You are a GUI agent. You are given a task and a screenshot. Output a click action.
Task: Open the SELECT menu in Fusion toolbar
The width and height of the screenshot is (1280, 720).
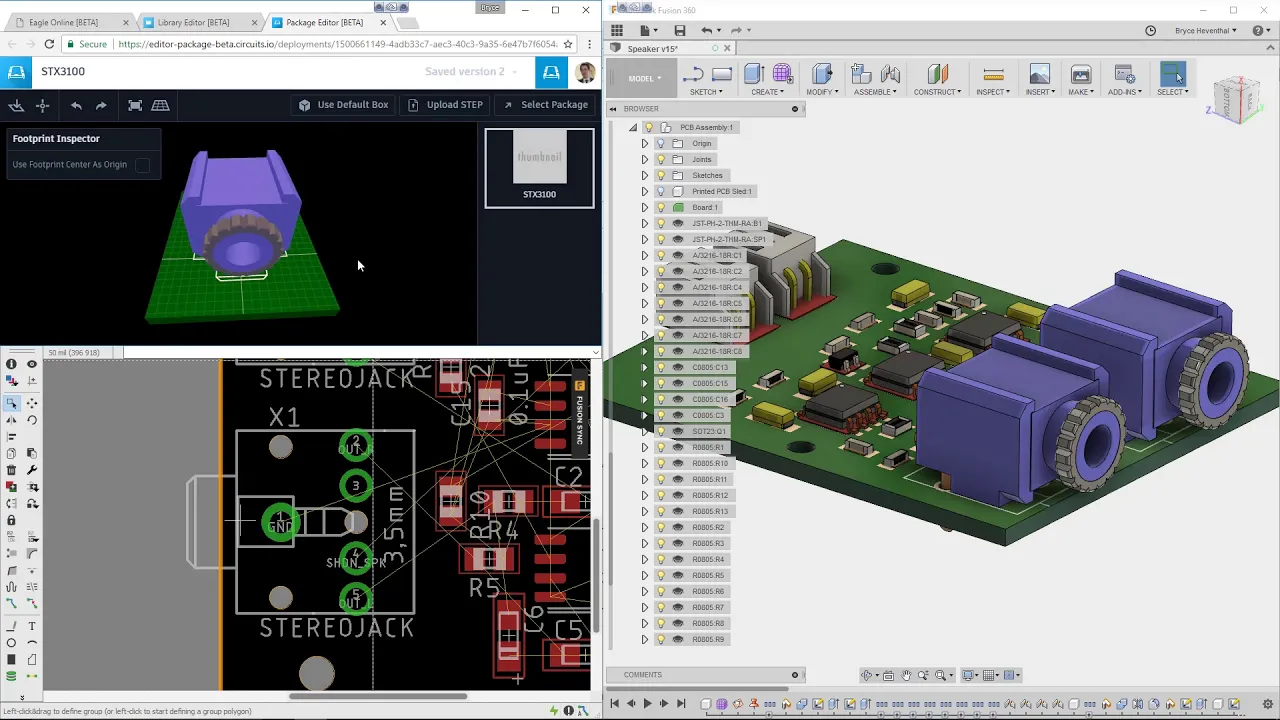[x=1172, y=92]
